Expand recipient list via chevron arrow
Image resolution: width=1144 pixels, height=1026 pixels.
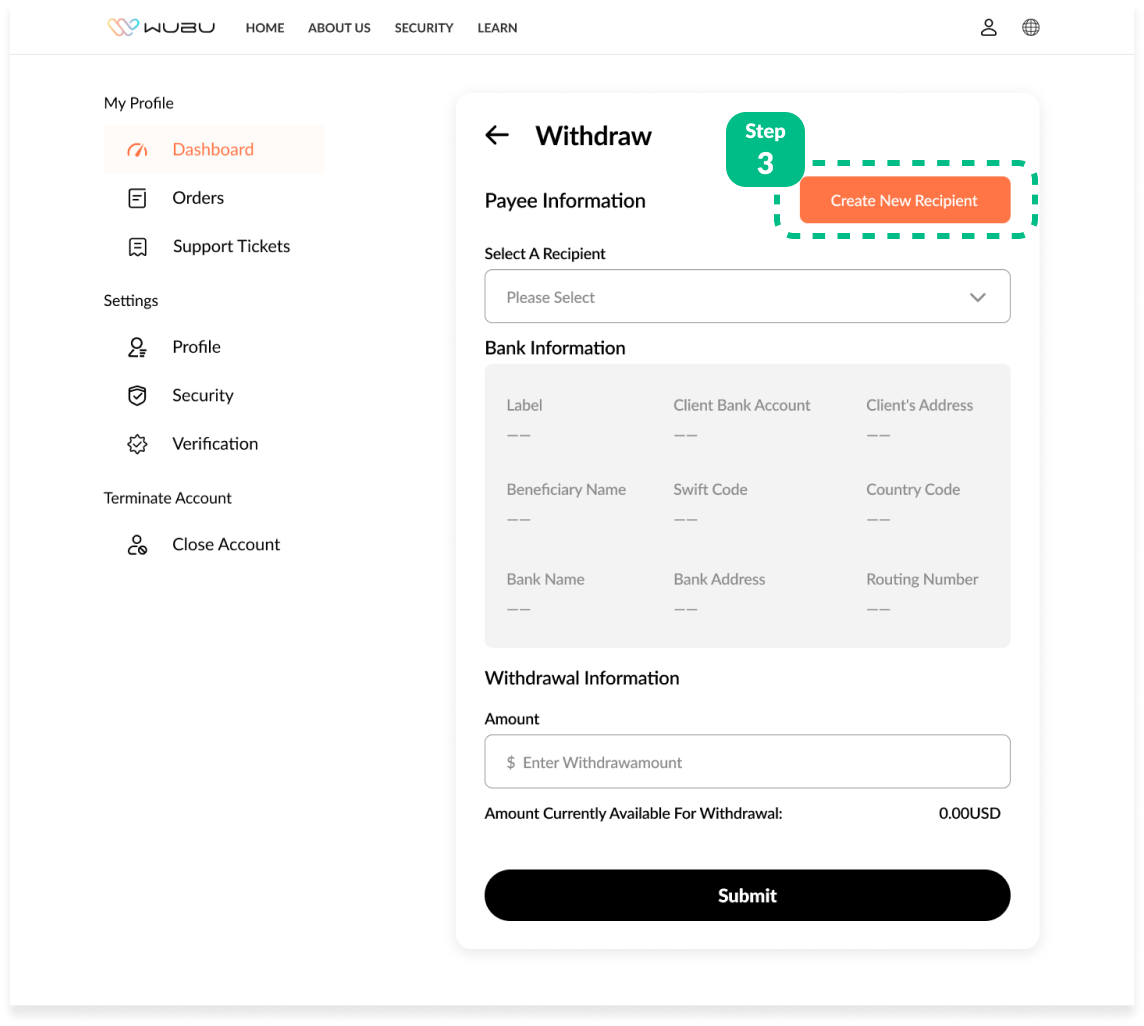977,297
